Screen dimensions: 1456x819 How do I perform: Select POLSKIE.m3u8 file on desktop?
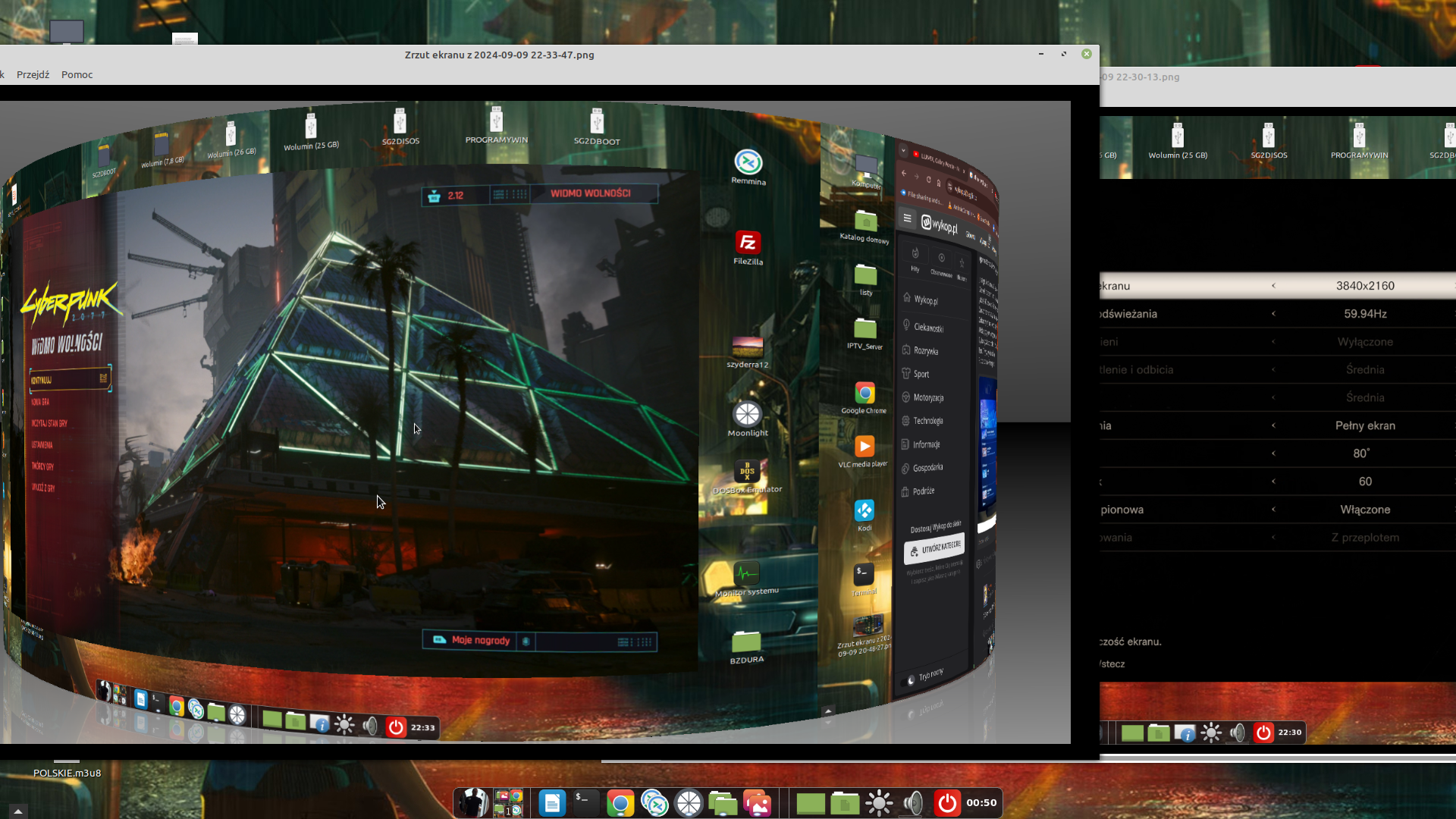click(x=67, y=773)
